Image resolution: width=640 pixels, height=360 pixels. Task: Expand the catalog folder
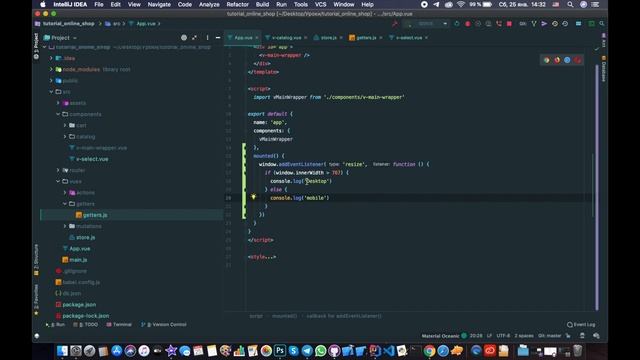click(x=65, y=136)
